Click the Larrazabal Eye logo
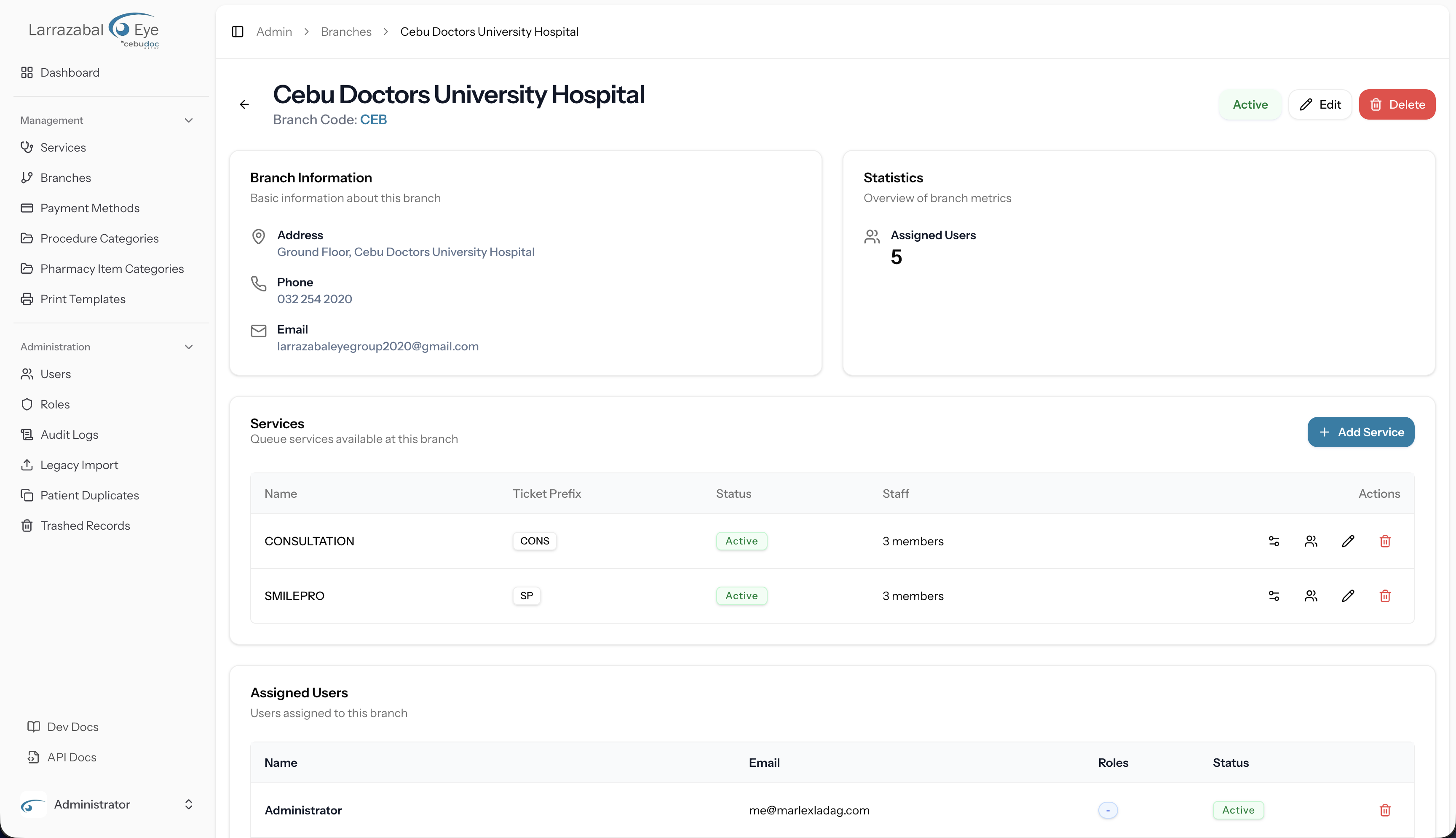The width and height of the screenshot is (1456, 838). coord(94,30)
